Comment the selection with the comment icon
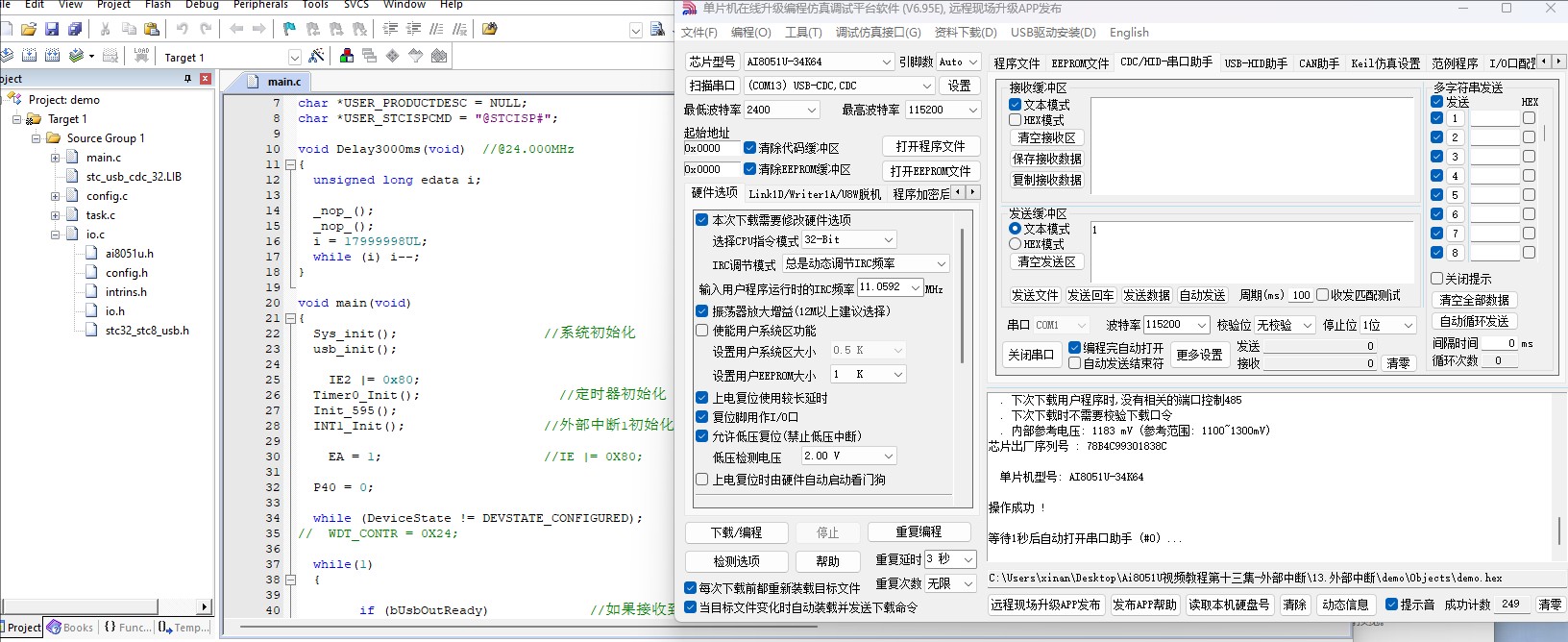 (x=436, y=29)
